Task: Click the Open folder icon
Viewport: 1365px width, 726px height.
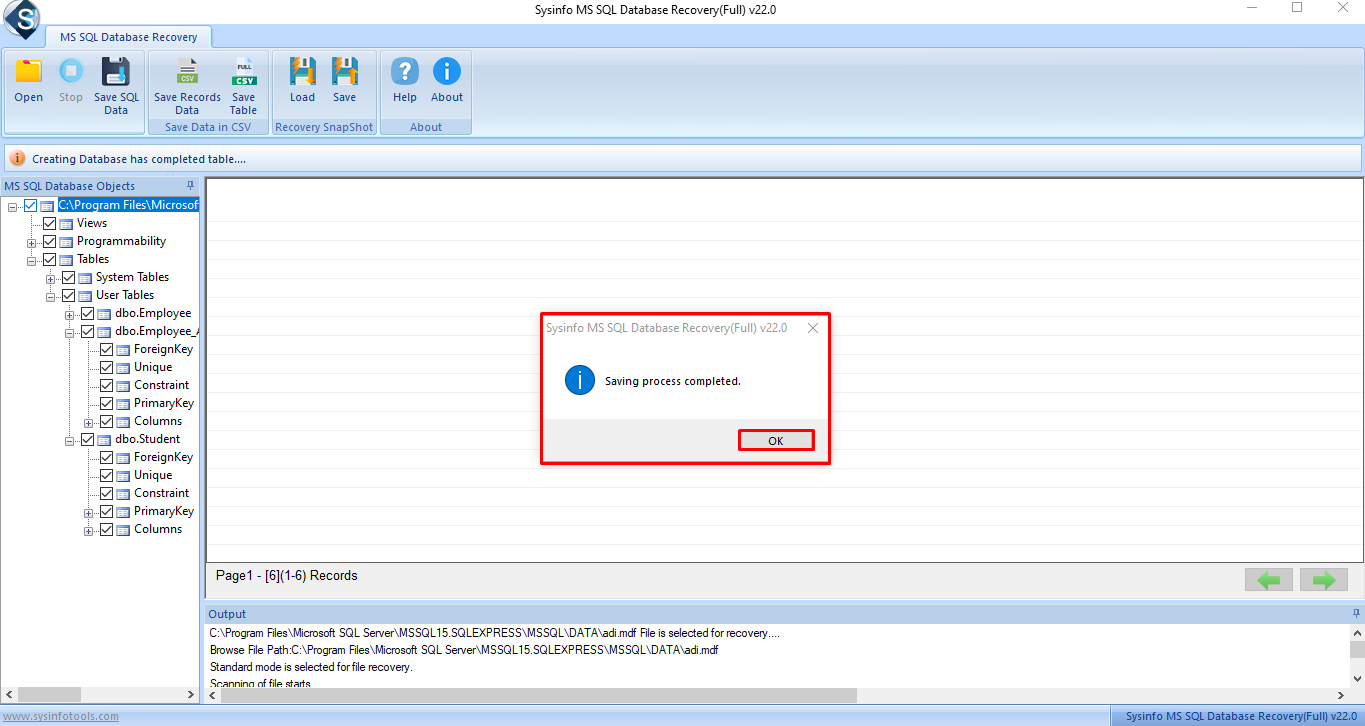Action: (x=28, y=72)
